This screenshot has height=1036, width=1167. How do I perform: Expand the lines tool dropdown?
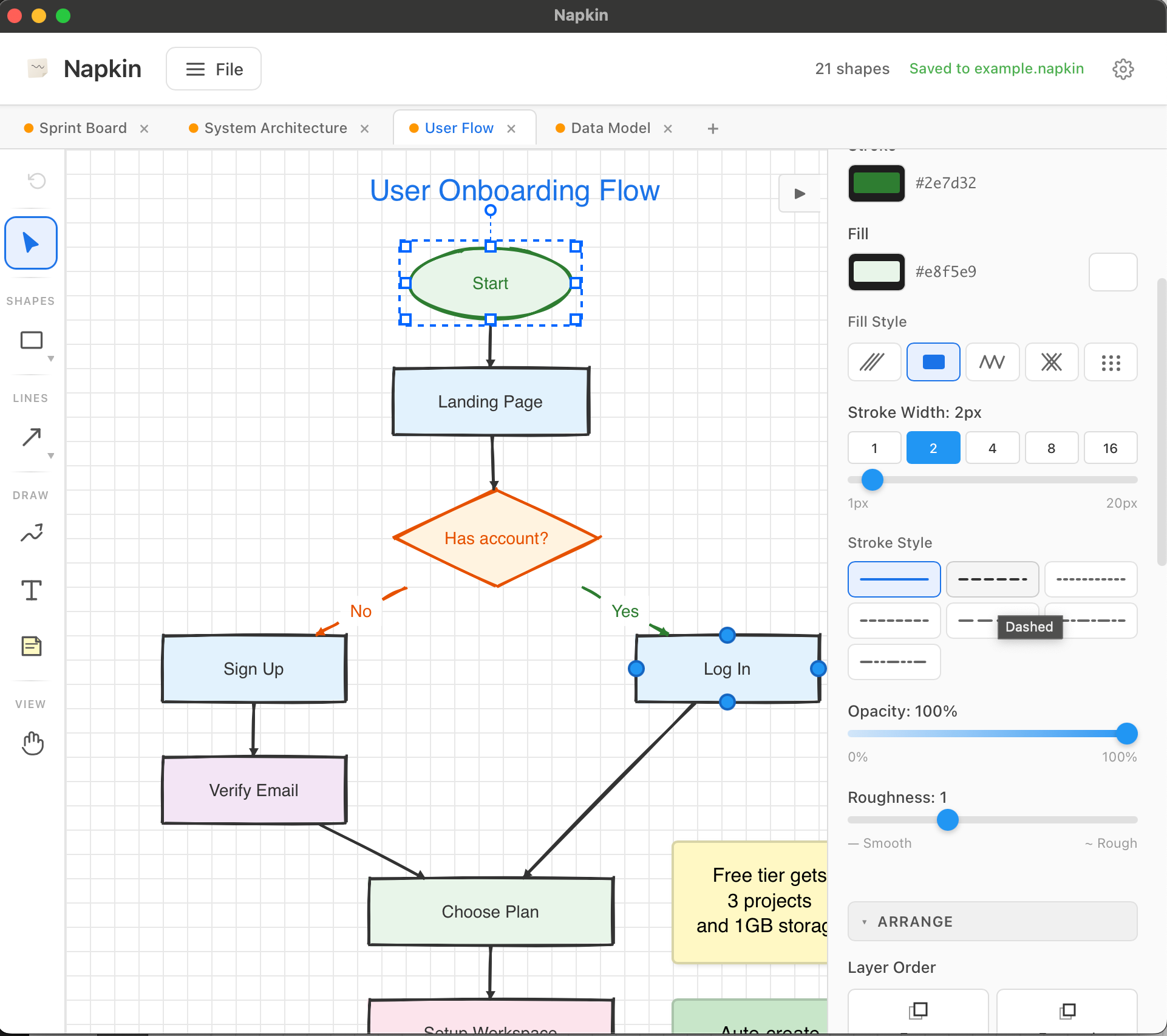[51, 456]
